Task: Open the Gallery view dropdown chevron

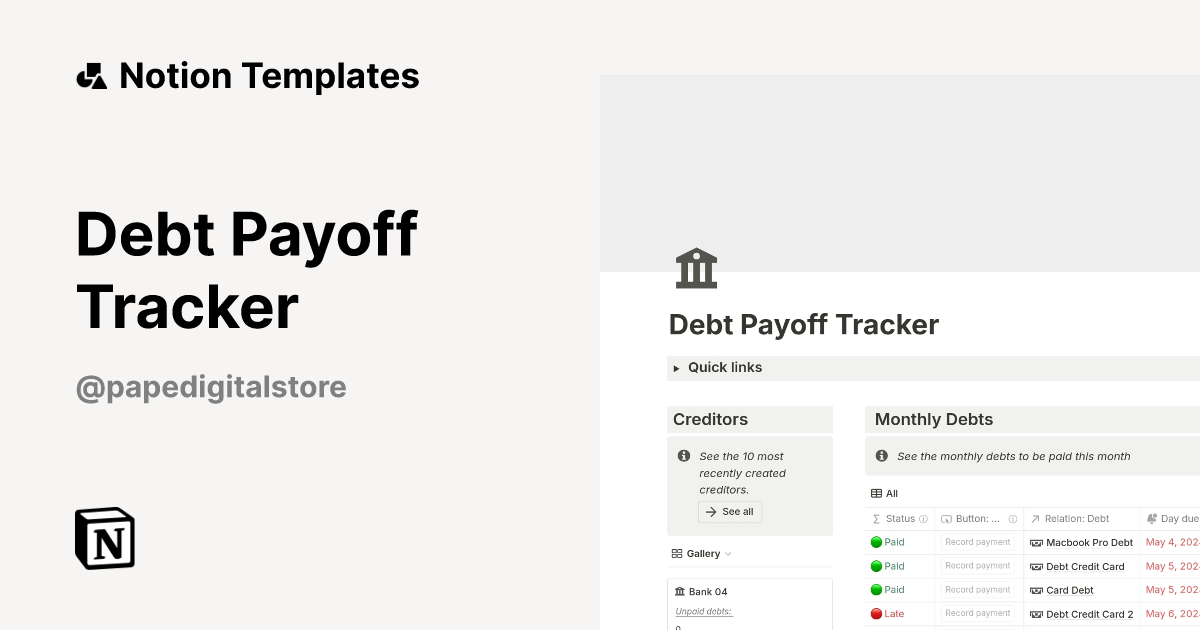Action: pyautogui.click(x=727, y=554)
